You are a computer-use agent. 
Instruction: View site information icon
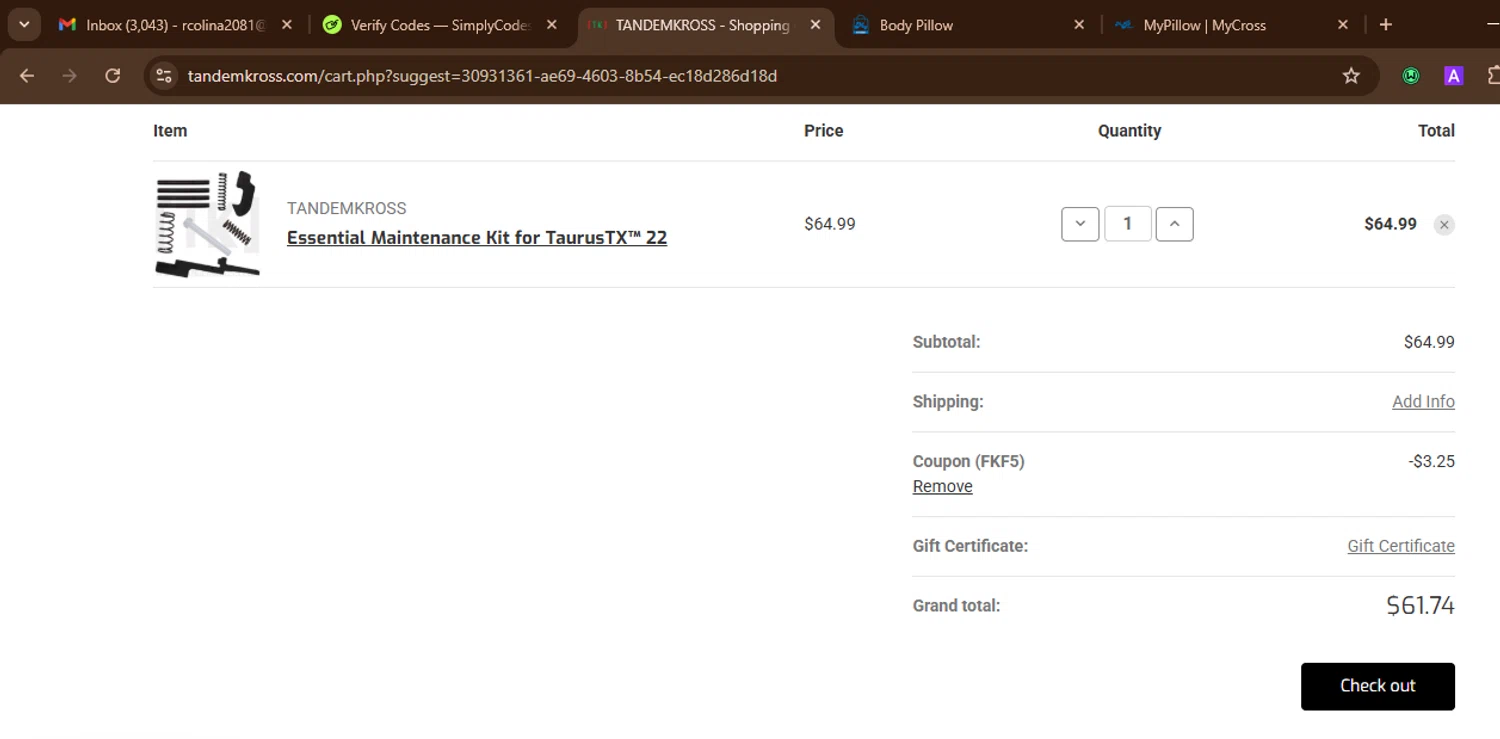(x=165, y=76)
